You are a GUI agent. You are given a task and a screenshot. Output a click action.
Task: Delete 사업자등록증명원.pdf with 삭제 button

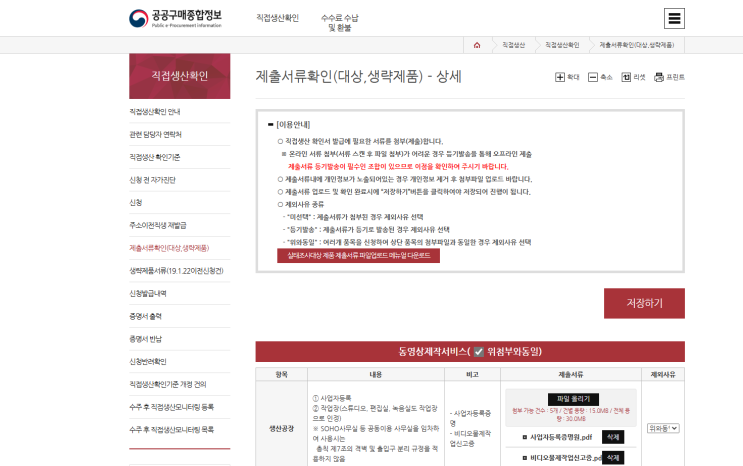tap(613, 437)
